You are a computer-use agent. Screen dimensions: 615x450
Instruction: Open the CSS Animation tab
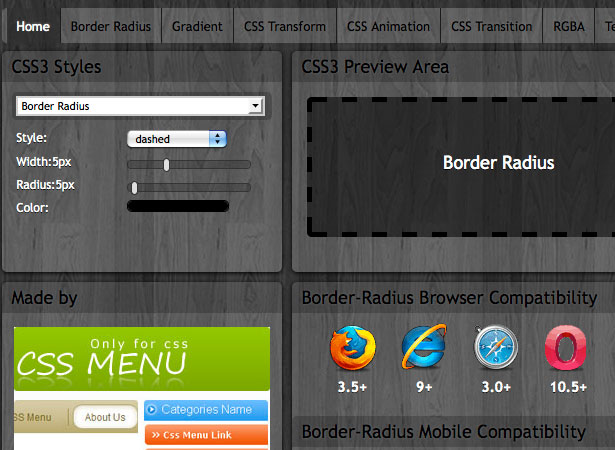[388, 26]
